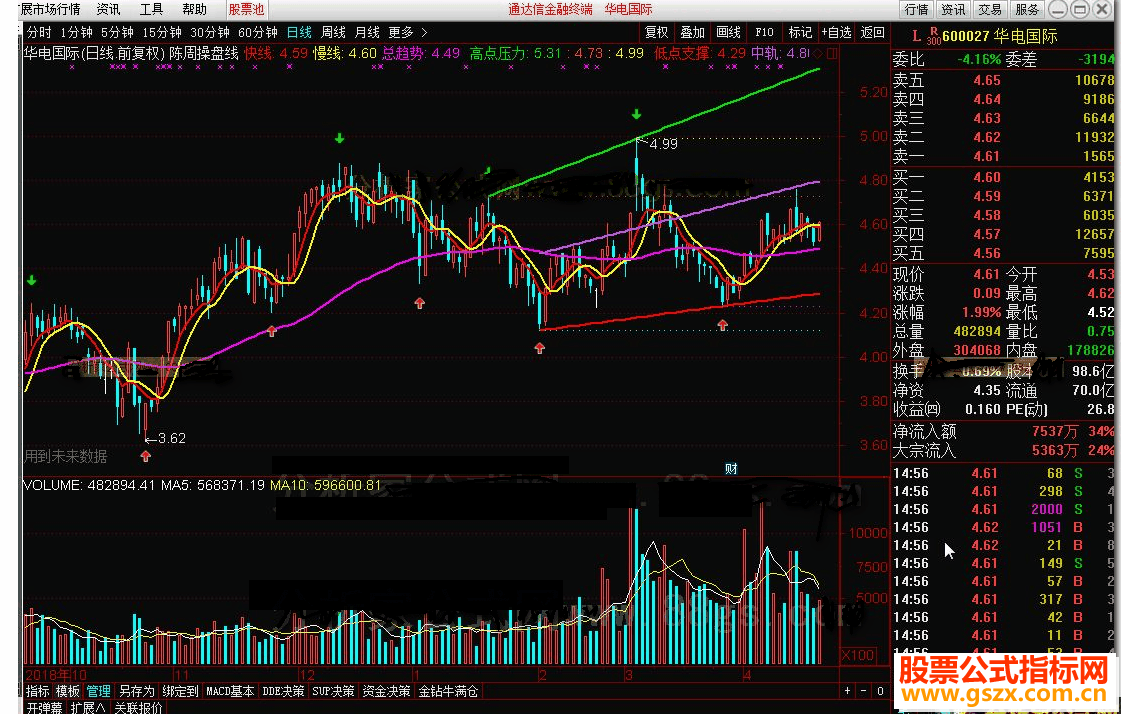
Task: Switch to SUP决策 indicator
Action: pyautogui.click(x=333, y=691)
